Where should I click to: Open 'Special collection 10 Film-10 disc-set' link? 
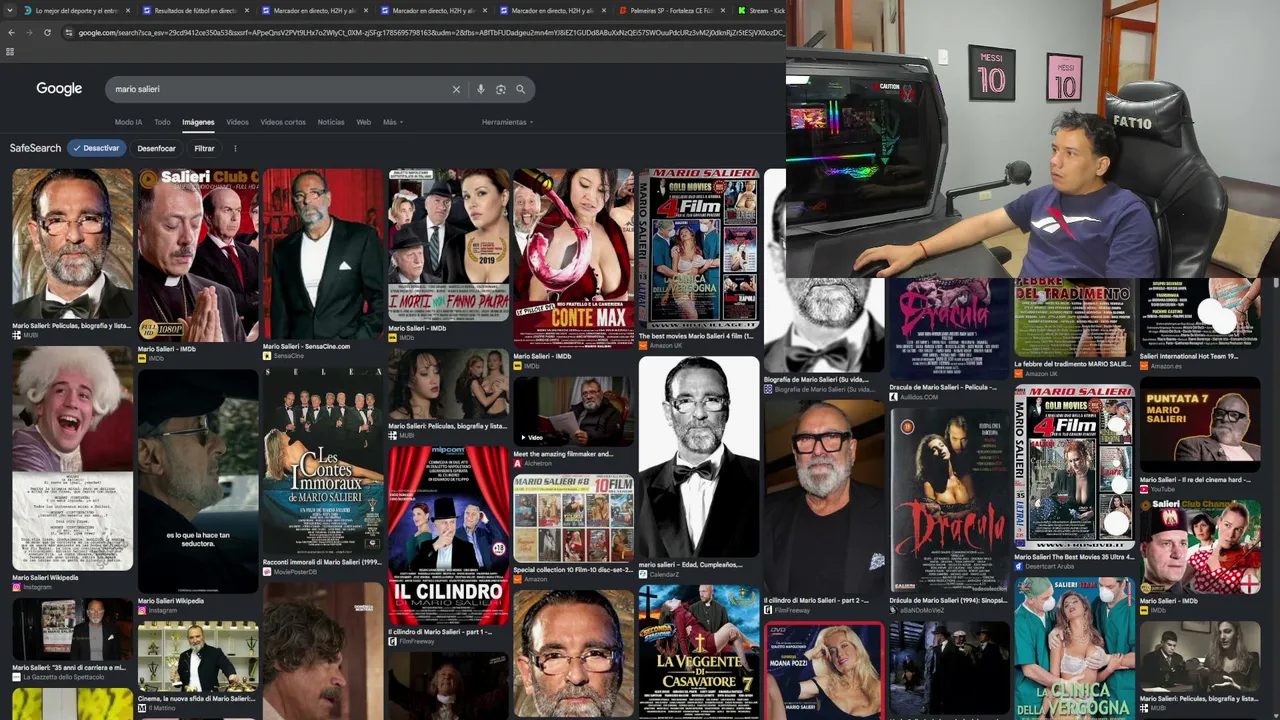pos(573,570)
